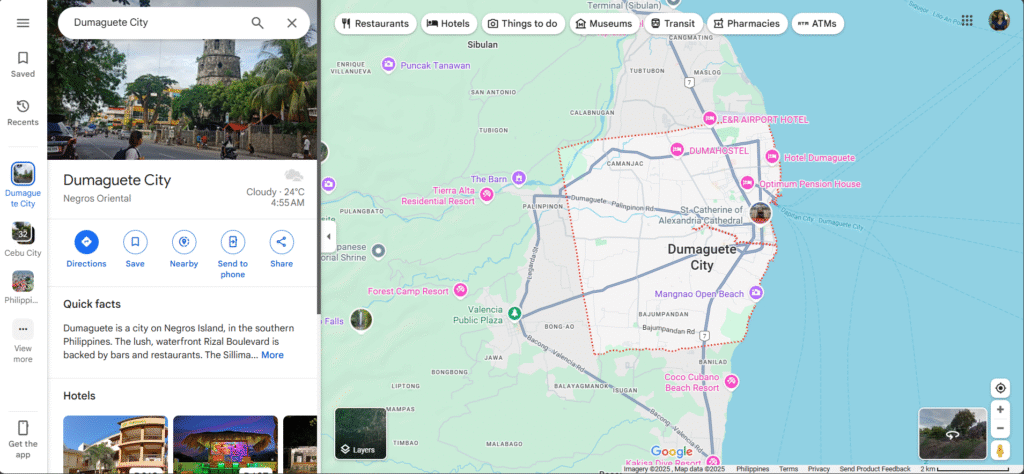Open Street View preview thumbnail
Image resolution: width=1024 pixels, height=474 pixels.
[953, 434]
